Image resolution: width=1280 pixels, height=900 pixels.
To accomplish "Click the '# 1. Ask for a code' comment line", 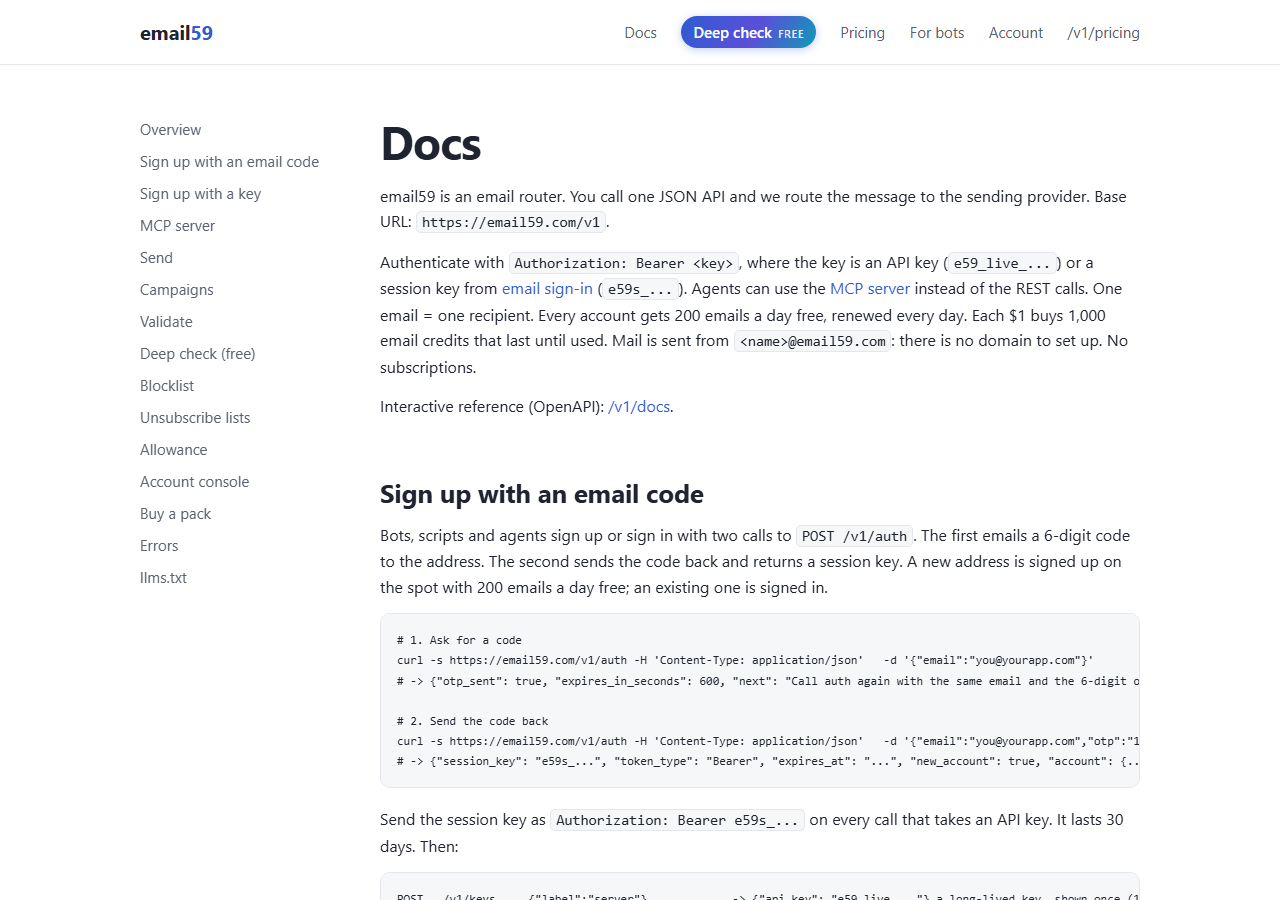I will point(459,640).
